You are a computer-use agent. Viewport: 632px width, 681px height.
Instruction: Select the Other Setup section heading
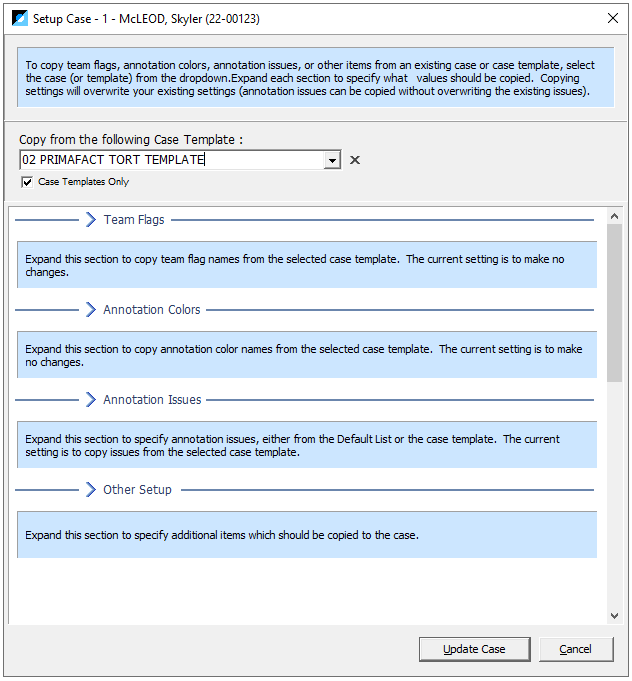[x=137, y=489]
